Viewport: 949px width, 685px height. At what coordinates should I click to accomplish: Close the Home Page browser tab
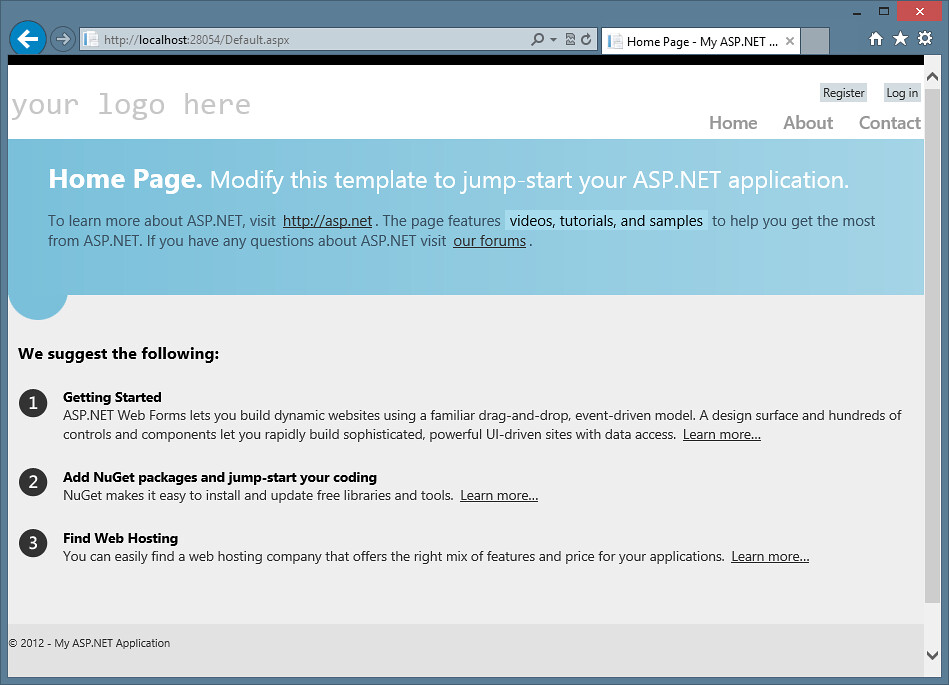(x=790, y=41)
